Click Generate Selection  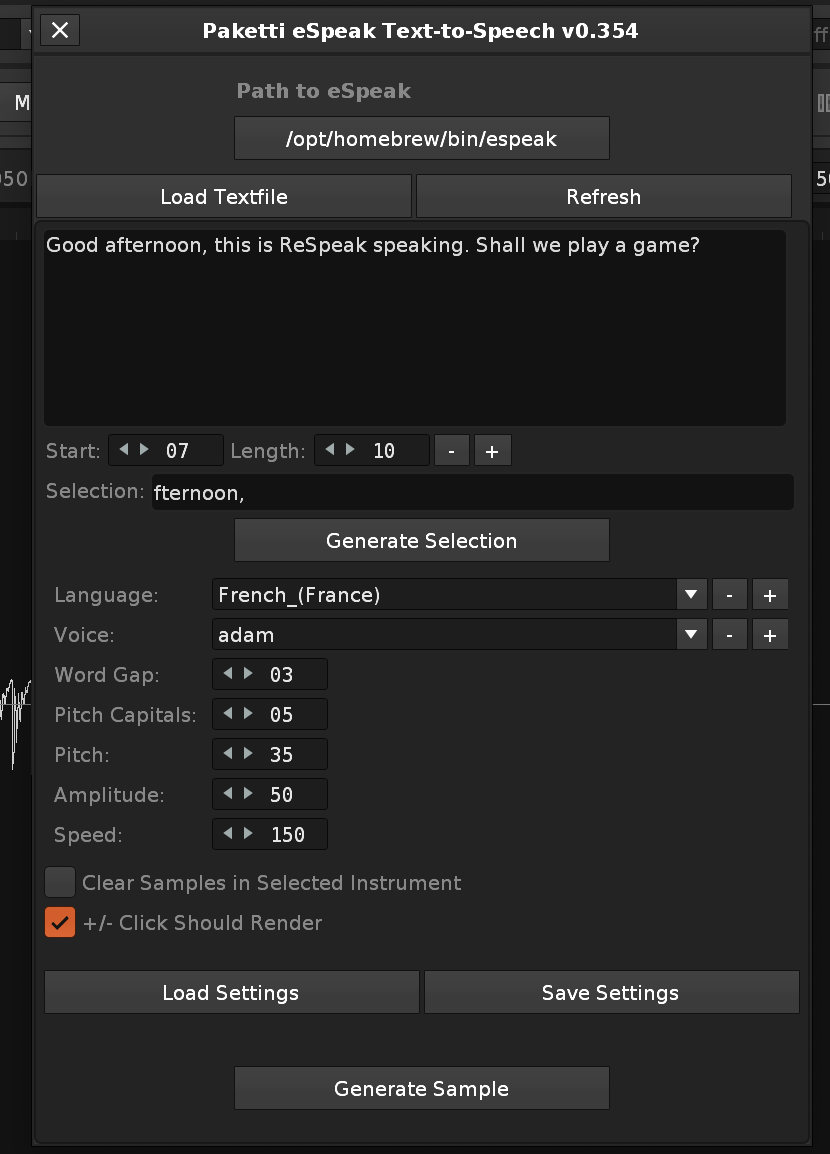[x=421, y=541]
